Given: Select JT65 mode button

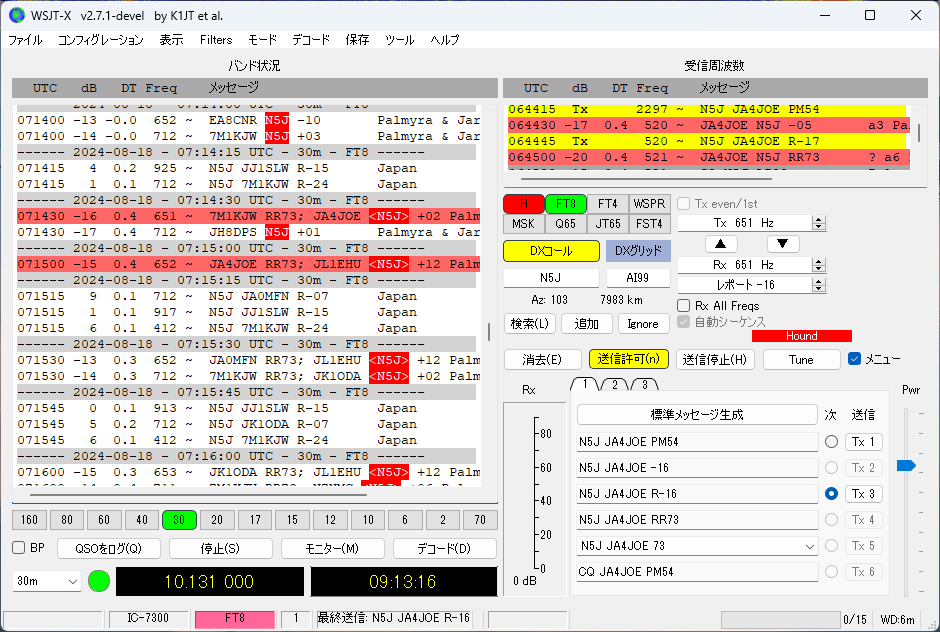Looking at the screenshot, I should 607,224.
